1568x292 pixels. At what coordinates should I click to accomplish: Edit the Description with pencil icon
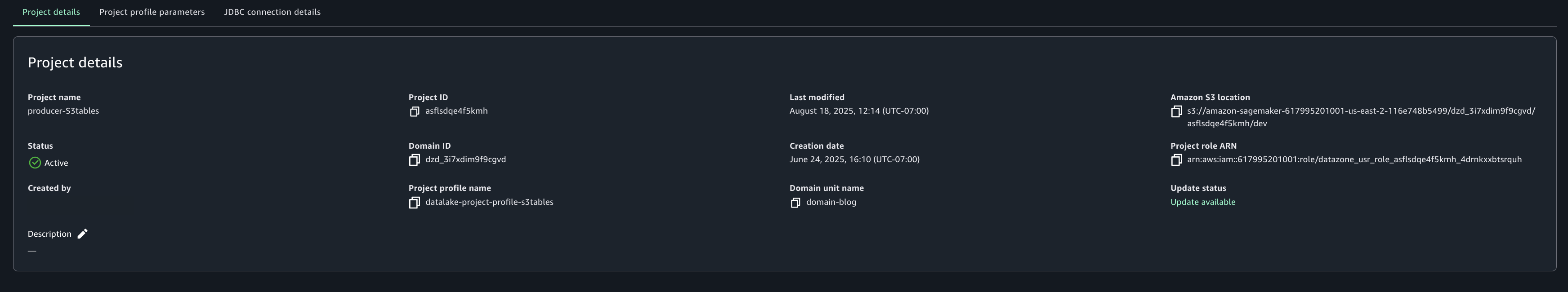click(83, 234)
